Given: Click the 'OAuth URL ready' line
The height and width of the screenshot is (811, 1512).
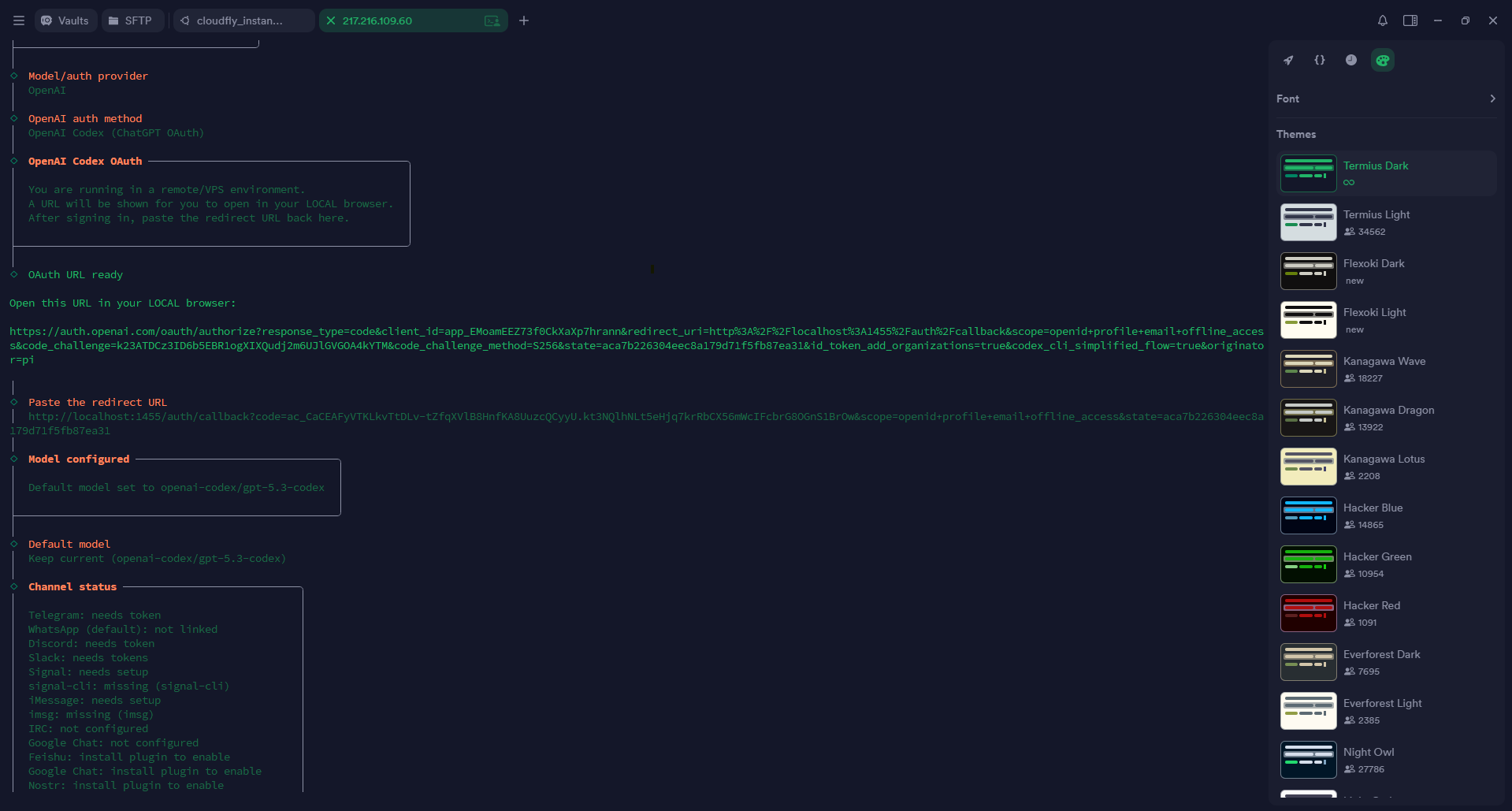Looking at the screenshot, I should (76, 274).
